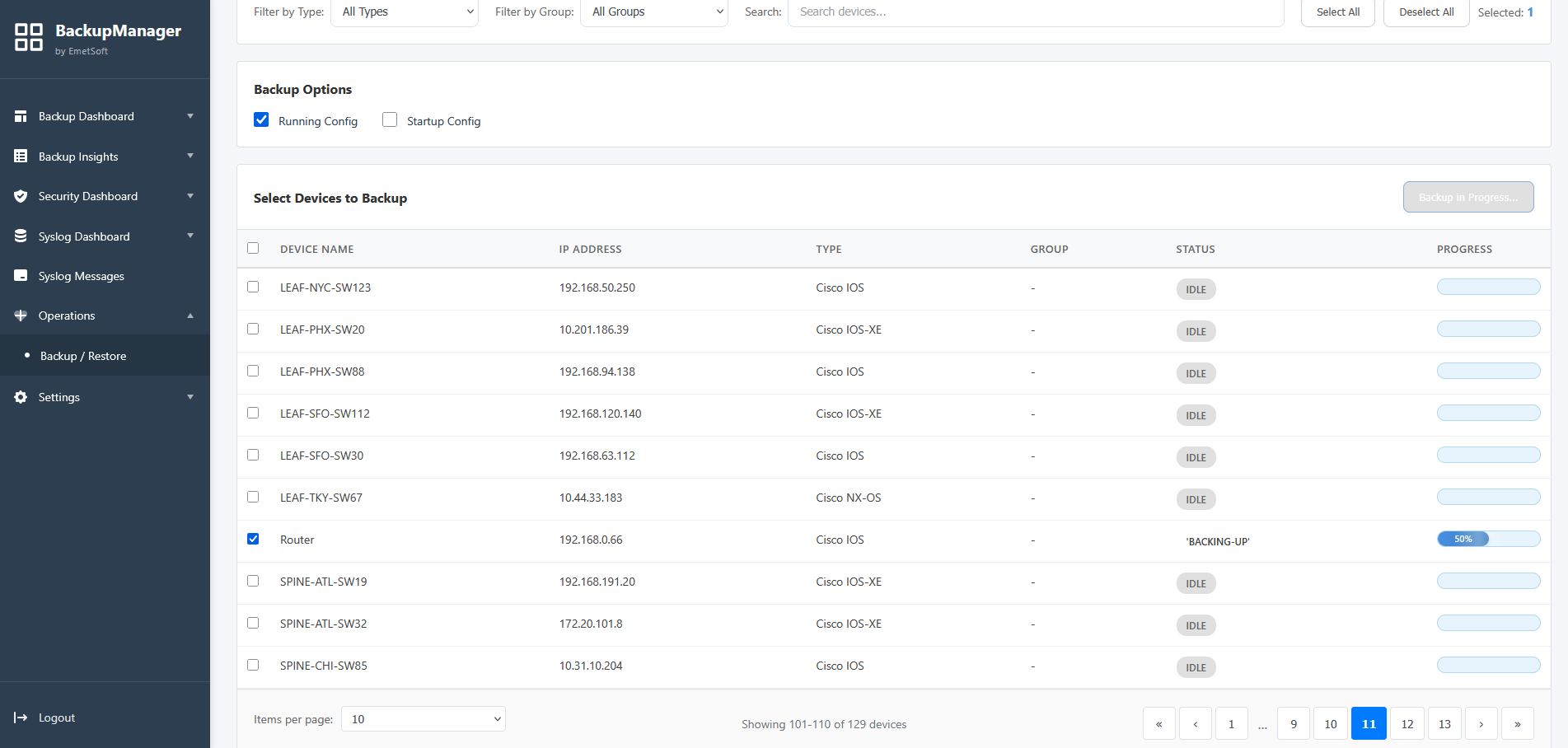Open the All Groups filter dropdown
The height and width of the screenshot is (748, 1568).
coord(653,12)
